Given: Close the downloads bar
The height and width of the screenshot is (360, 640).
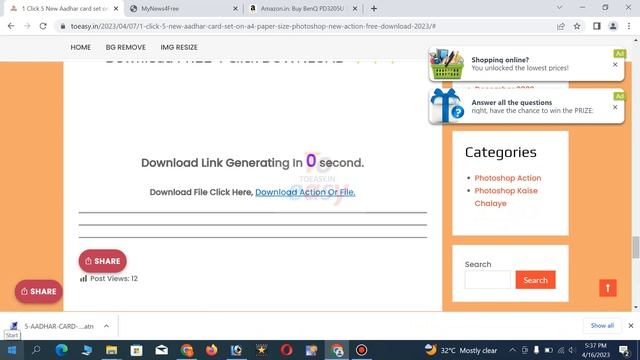Looking at the screenshot, I should coord(631,325).
